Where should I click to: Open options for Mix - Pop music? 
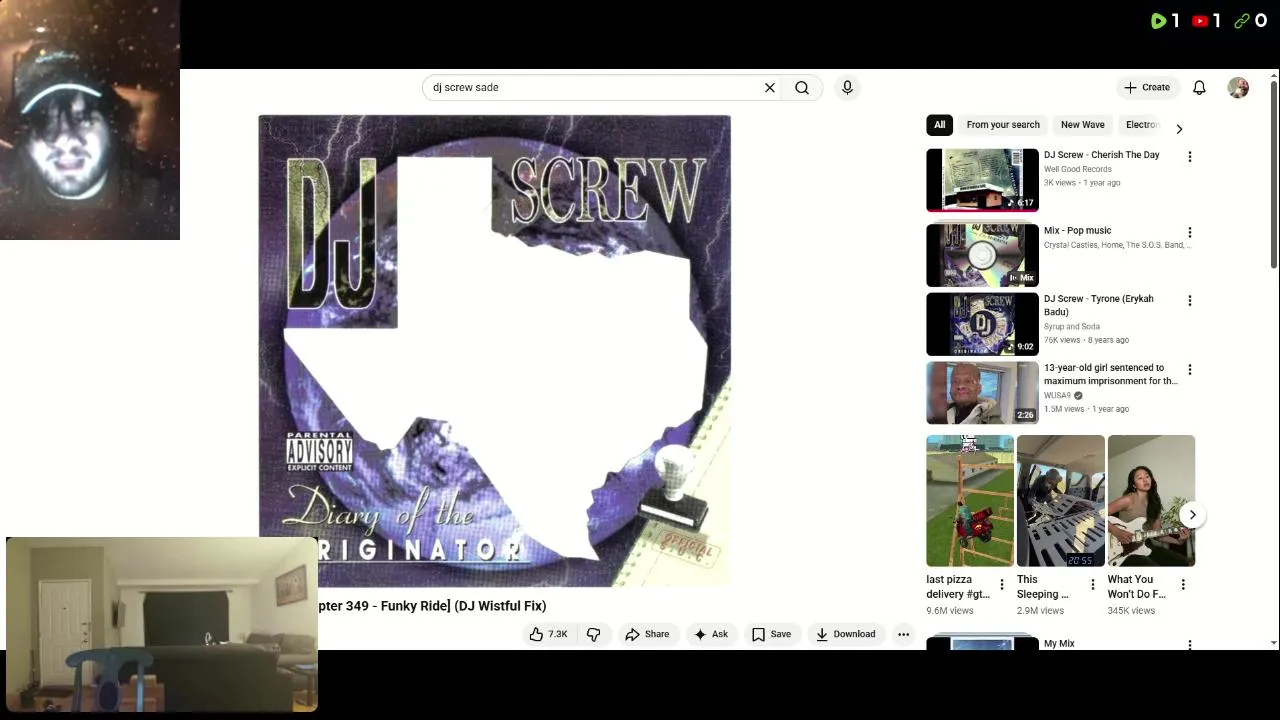1189,232
